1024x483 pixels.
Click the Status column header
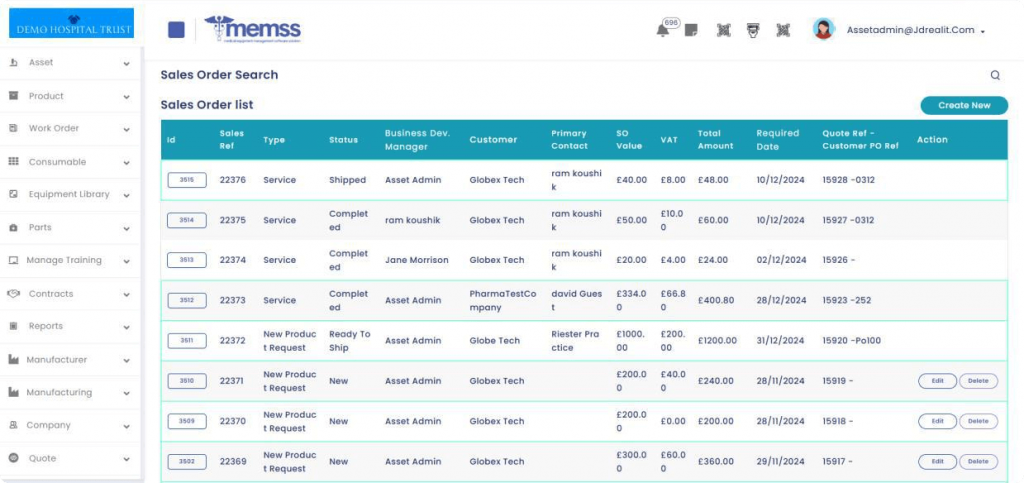(x=344, y=140)
